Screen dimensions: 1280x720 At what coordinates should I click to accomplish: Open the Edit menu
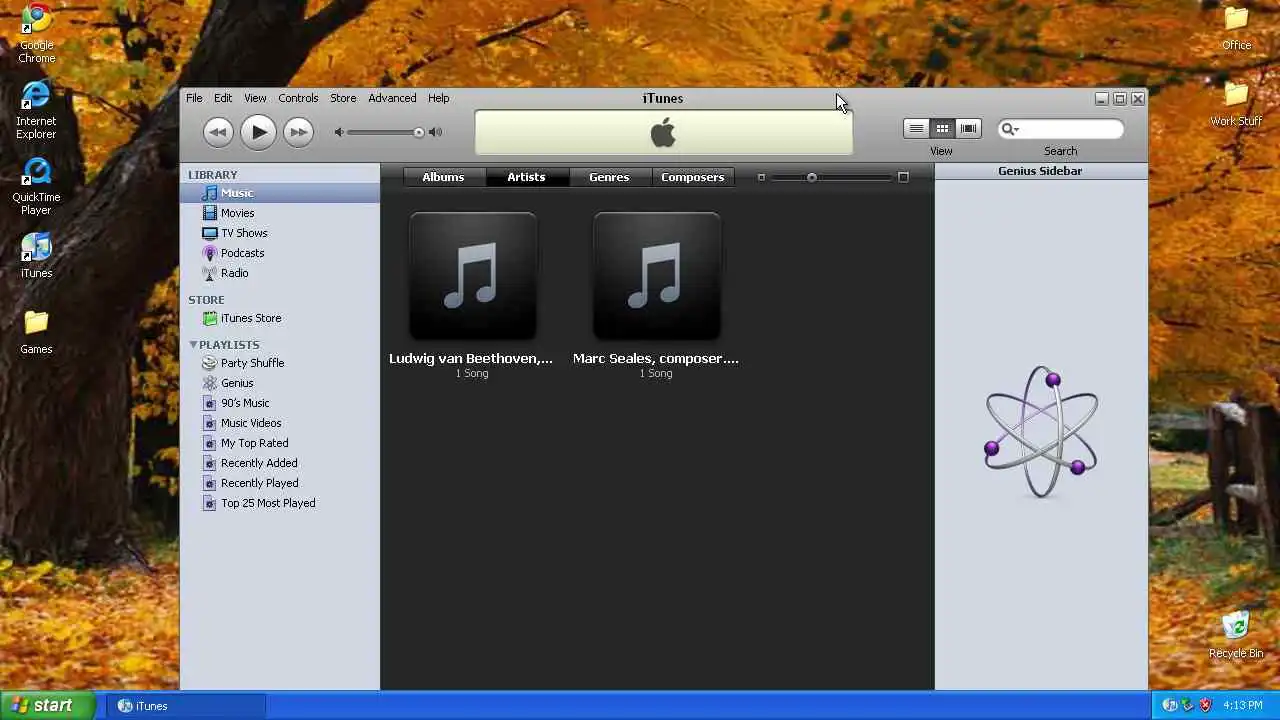click(223, 98)
